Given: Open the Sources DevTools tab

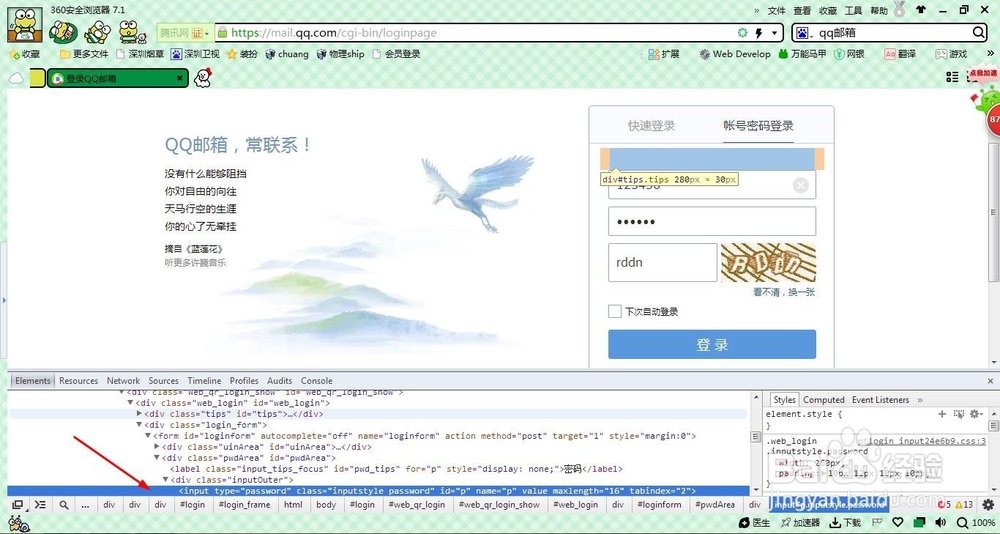Looking at the screenshot, I should (x=164, y=380).
